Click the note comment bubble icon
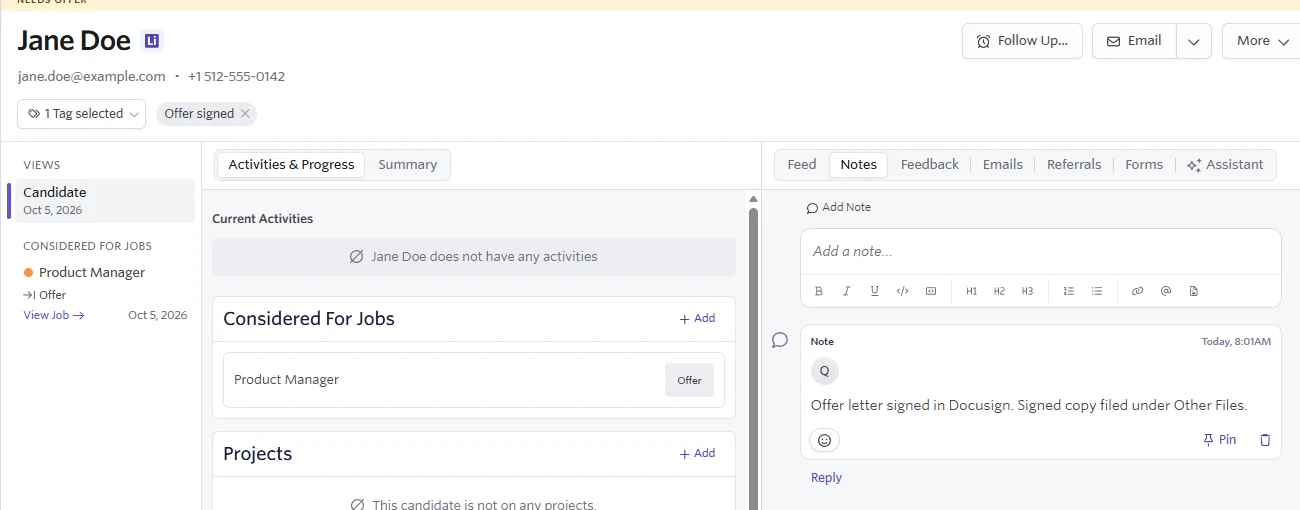Screen dimensions: 1300x510 (x=780, y=341)
